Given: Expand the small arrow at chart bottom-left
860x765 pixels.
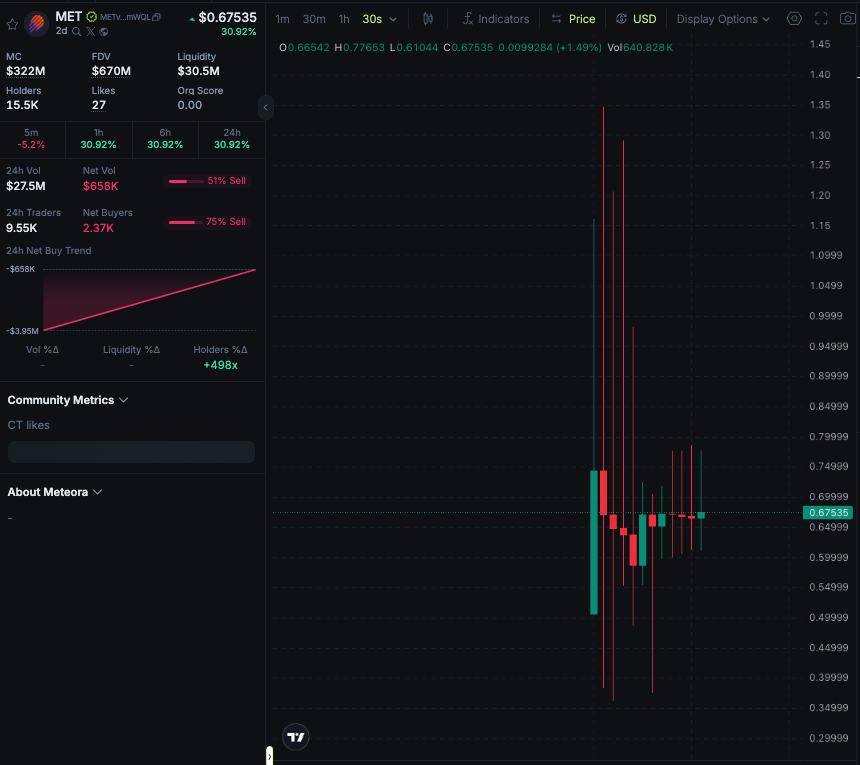Looking at the screenshot, I should (269, 756).
